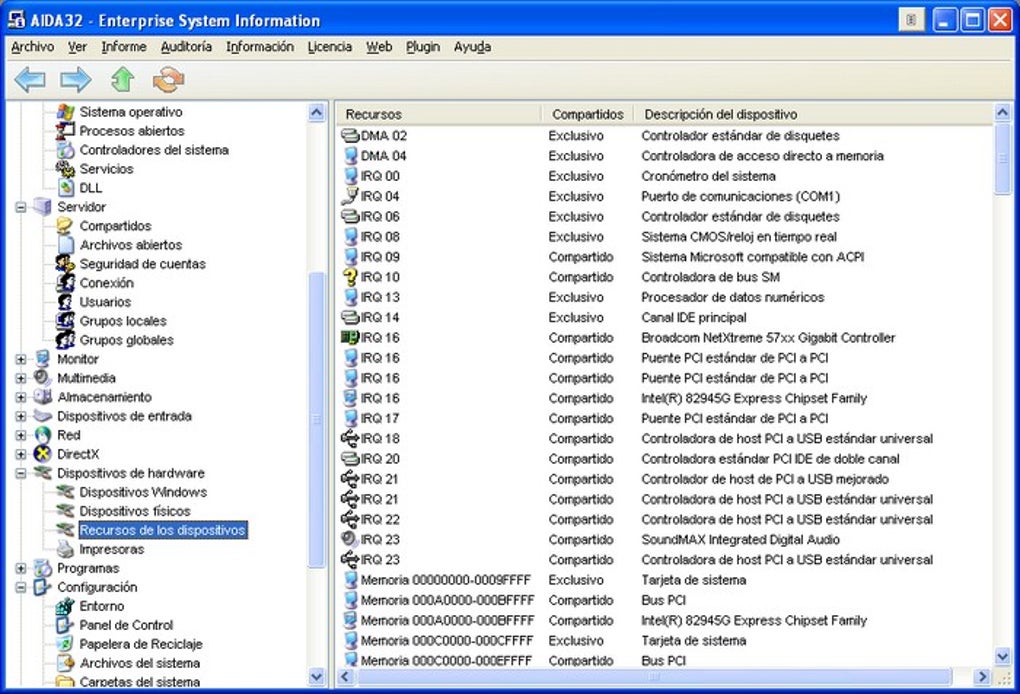Click the blue back arrow toolbar icon
Screen dimensions: 1020x694
30,80
